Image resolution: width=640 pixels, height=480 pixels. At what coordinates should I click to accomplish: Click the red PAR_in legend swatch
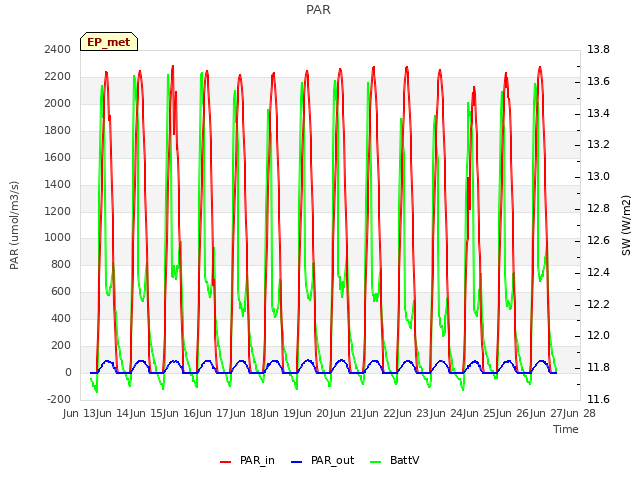pyautogui.click(x=226, y=462)
